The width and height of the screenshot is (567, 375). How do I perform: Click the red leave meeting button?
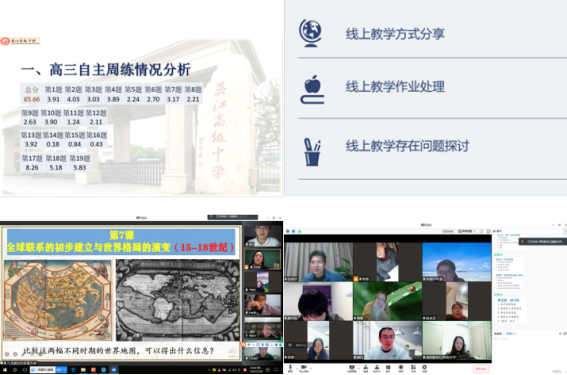[x=481, y=368]
